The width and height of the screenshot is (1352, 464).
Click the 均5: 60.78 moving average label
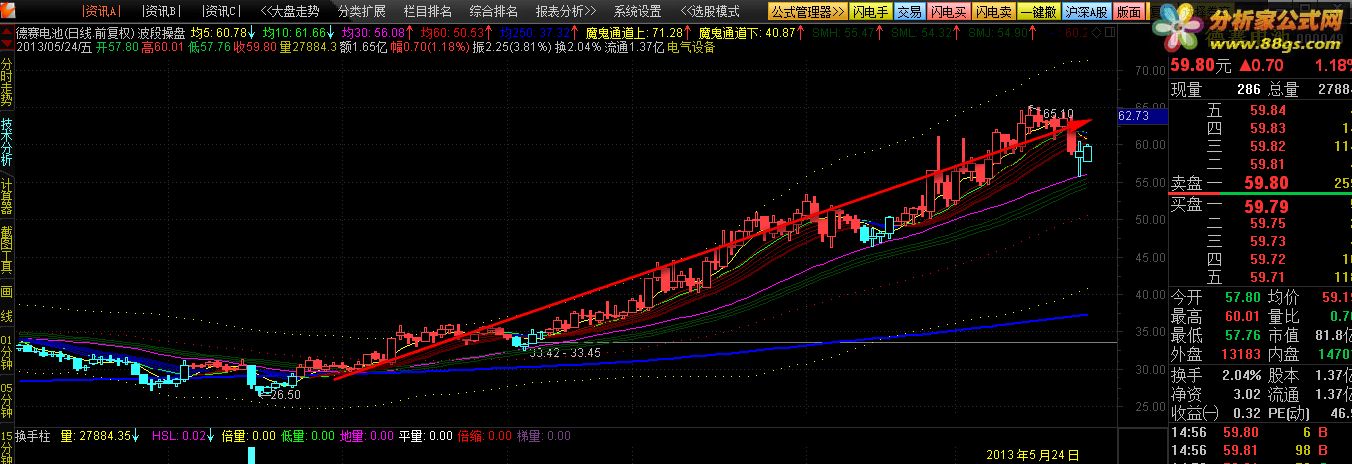coord(221,33)
